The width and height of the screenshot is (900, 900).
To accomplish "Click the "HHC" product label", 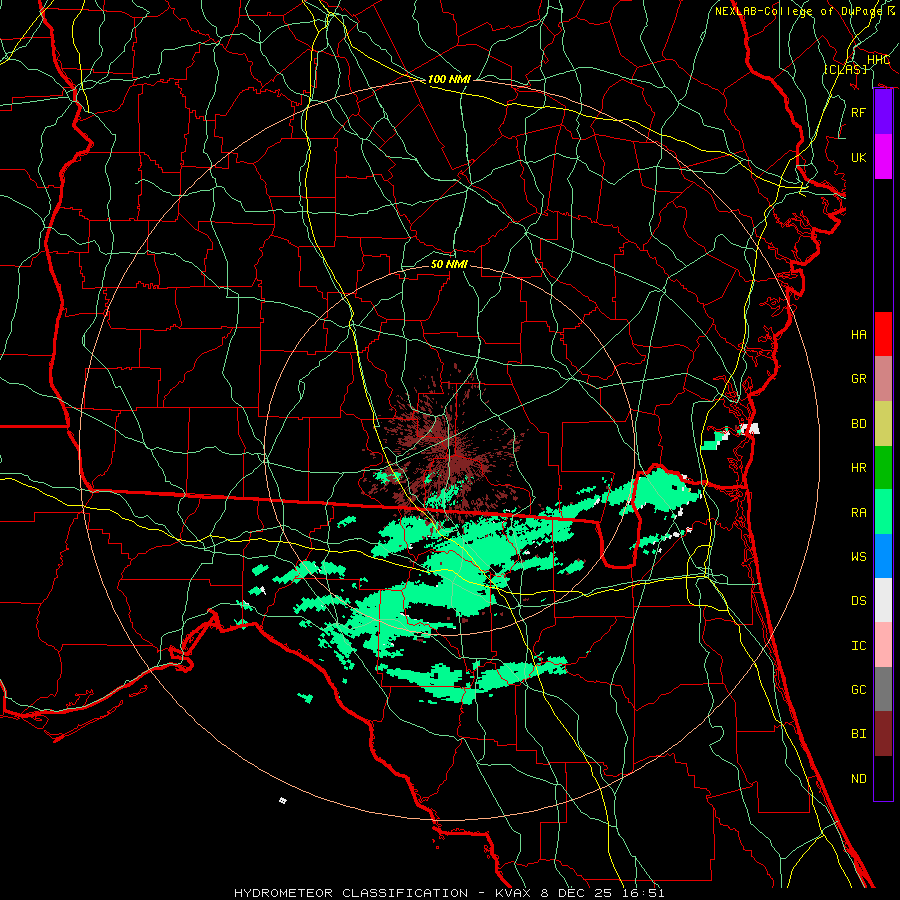I will click(x=878, y=60).
